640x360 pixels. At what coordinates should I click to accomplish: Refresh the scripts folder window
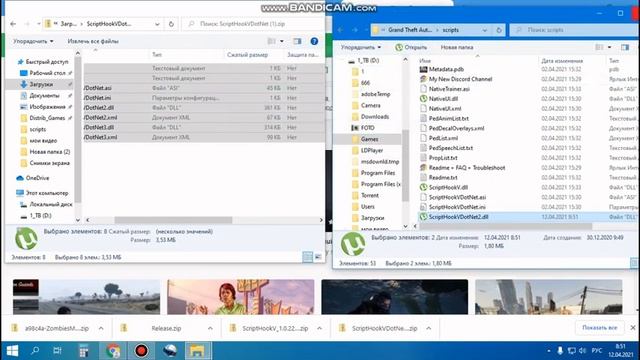pos(499,30)
